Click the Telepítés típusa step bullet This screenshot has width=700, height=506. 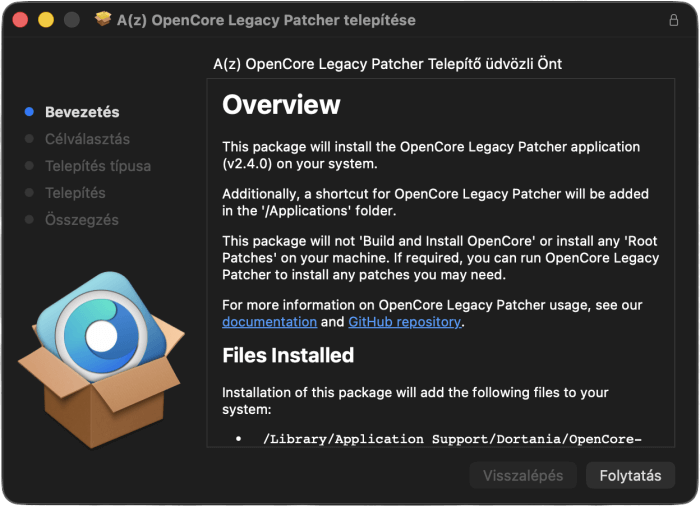(x=29, y=166)
